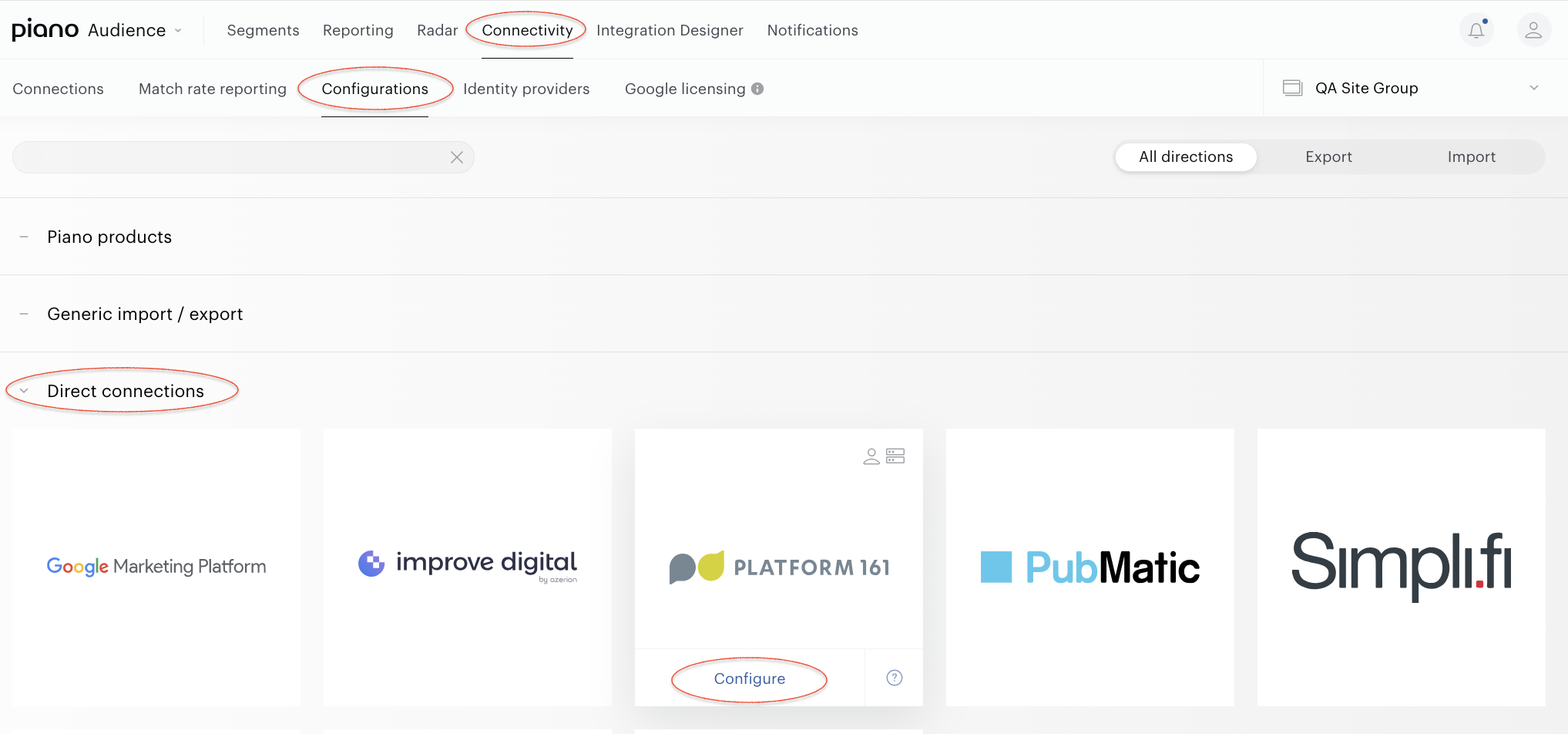Open the Audience product dropdown
The image size is (1568, 734).
[x=135, y=30]
